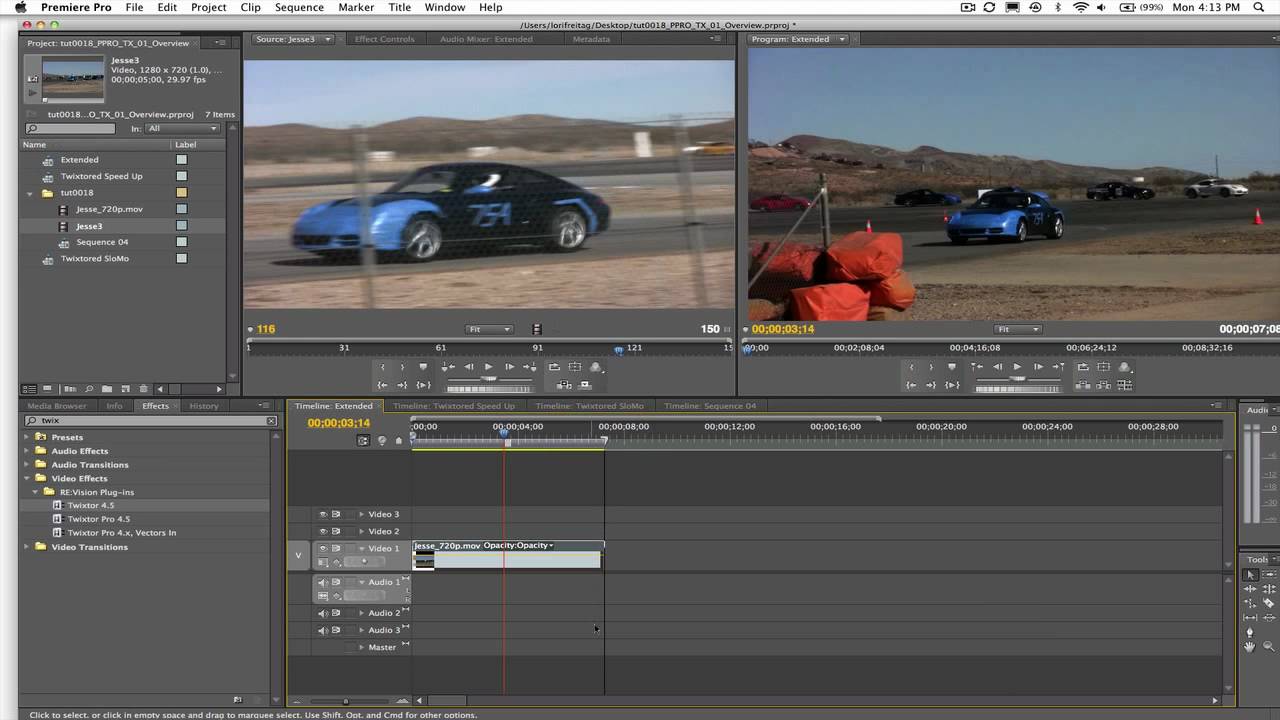Choose the Pen tool in Tools panel
This screenshot has height=720, width=1280.
(x=1249, y=632)
